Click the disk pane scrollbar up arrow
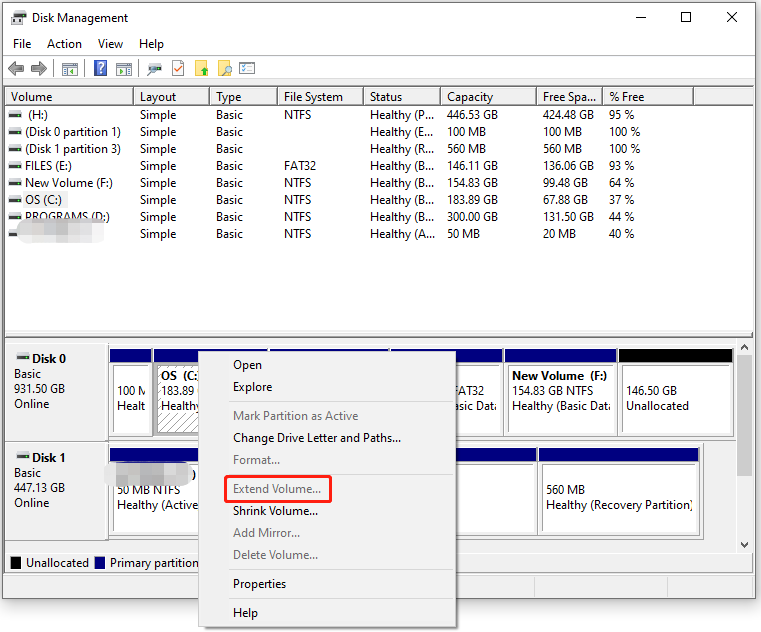The image size is (761, 632). [x=744, y=348]
